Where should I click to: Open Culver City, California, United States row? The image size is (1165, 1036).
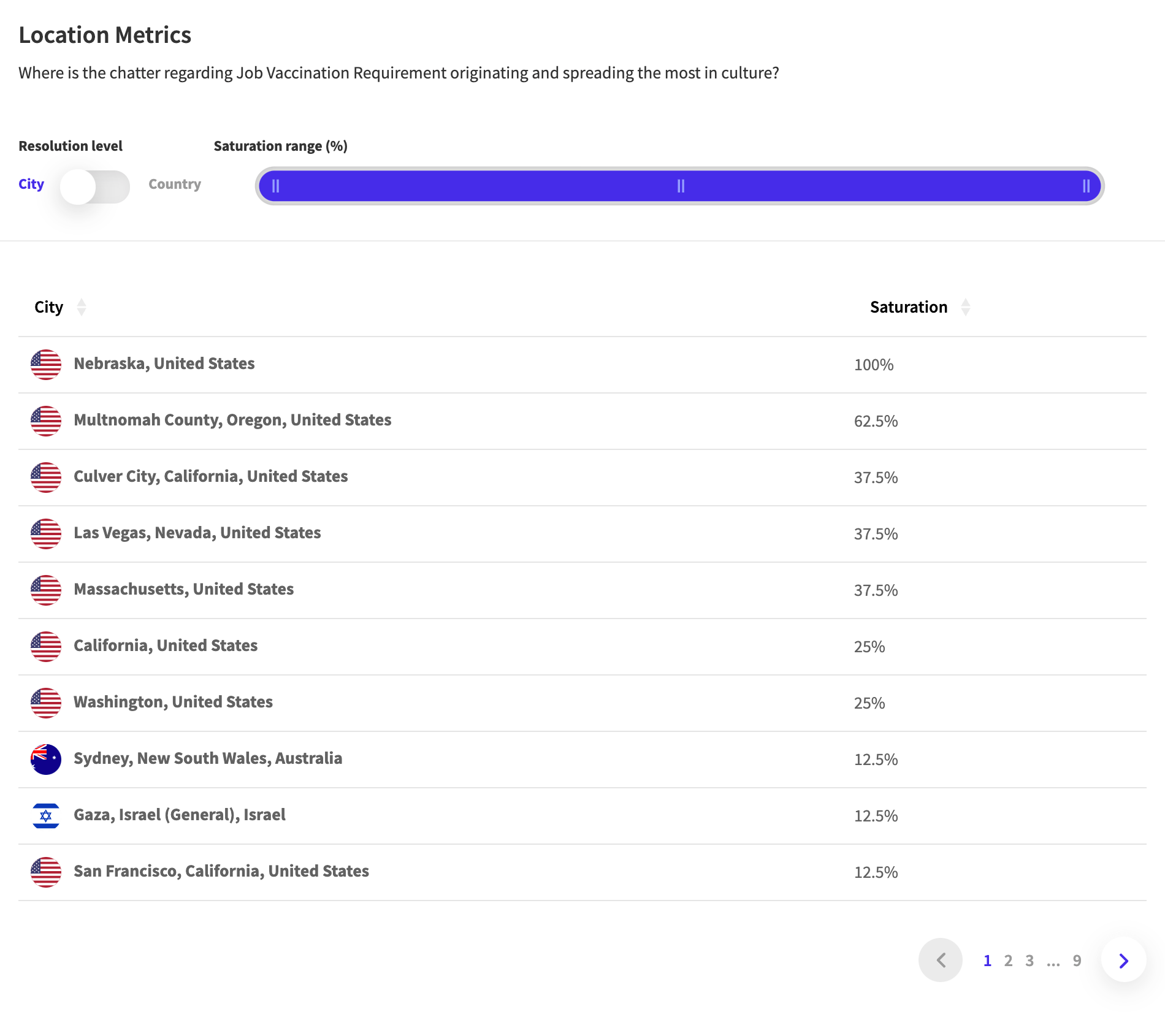coord(582,478)
